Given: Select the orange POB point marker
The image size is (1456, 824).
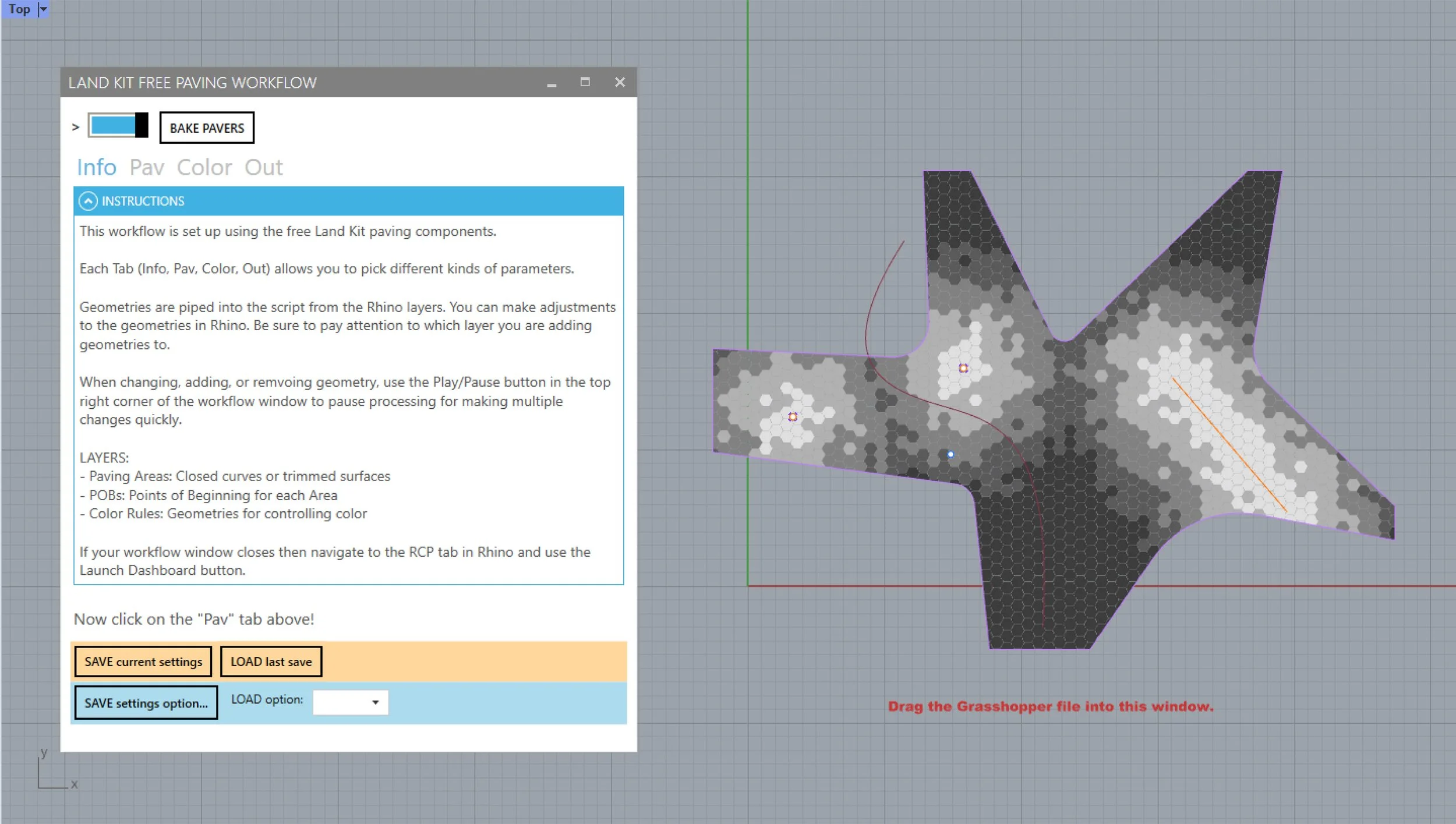Looking at the screenshot, I should click(x=792, y=416).
